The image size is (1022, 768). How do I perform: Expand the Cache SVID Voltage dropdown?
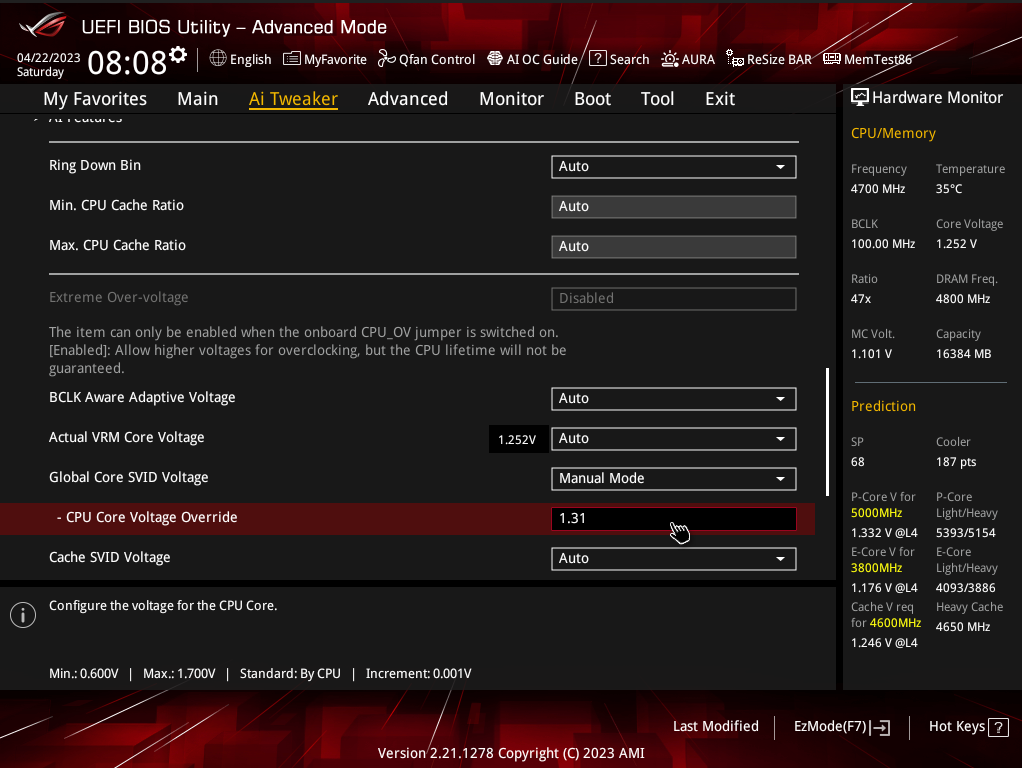(x=673, y=559)
